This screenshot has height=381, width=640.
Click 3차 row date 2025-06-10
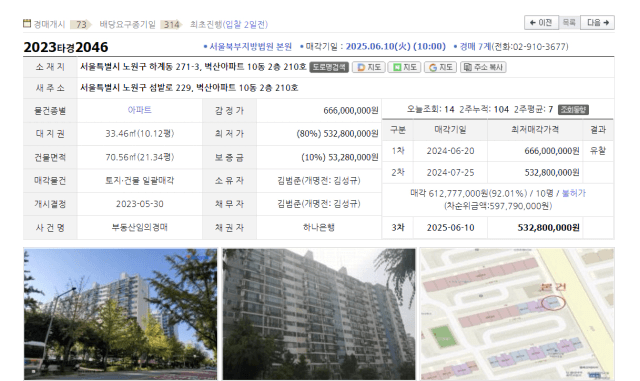click(x=451, y=227)
